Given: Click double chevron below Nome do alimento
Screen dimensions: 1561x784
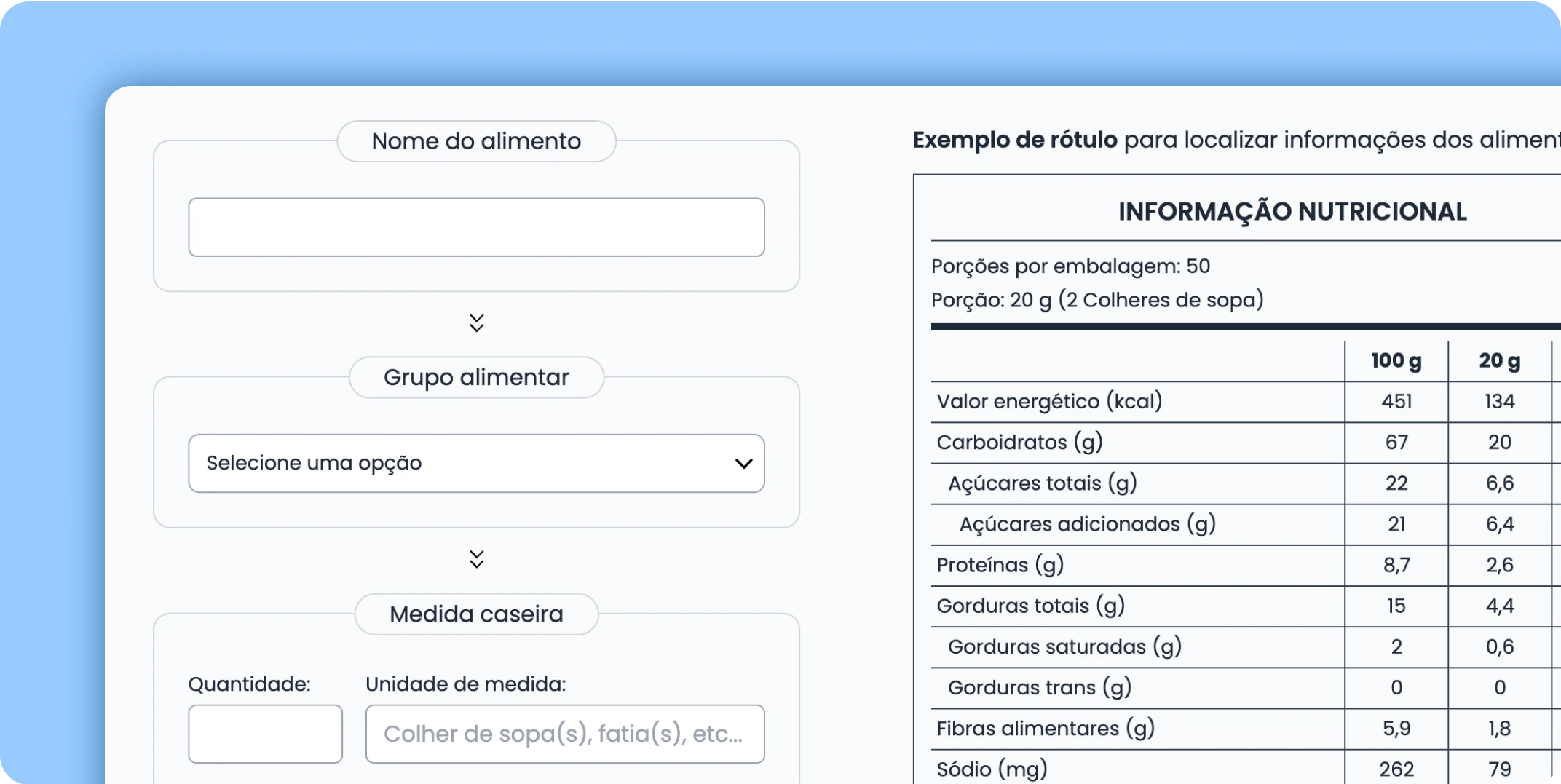Looking at the screenshot, I should coord(476,323).
